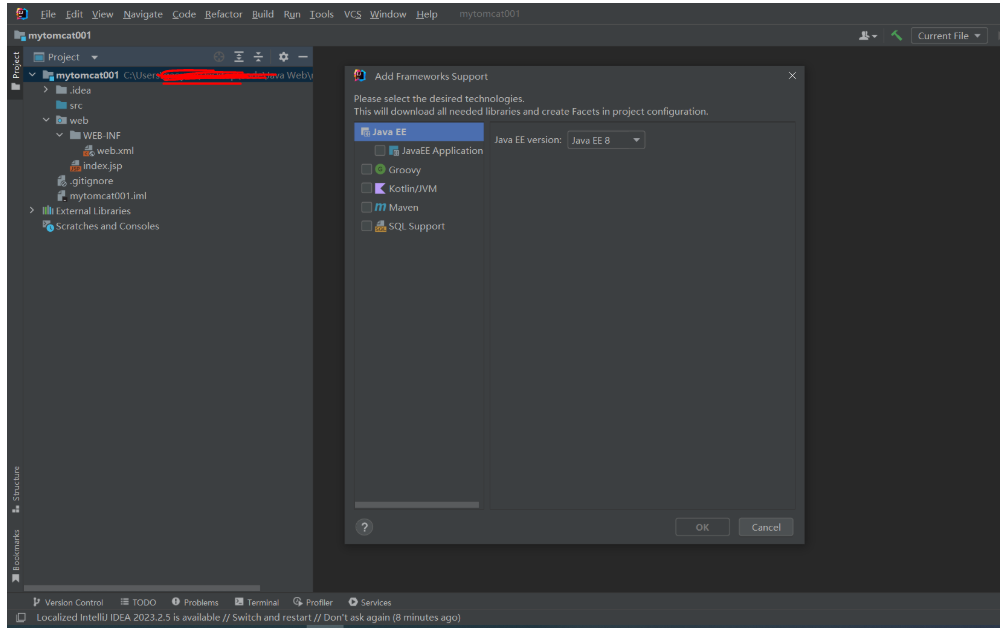Click the mytomcat001.iml file icon

pyautogui.click(x=62, y=196)
